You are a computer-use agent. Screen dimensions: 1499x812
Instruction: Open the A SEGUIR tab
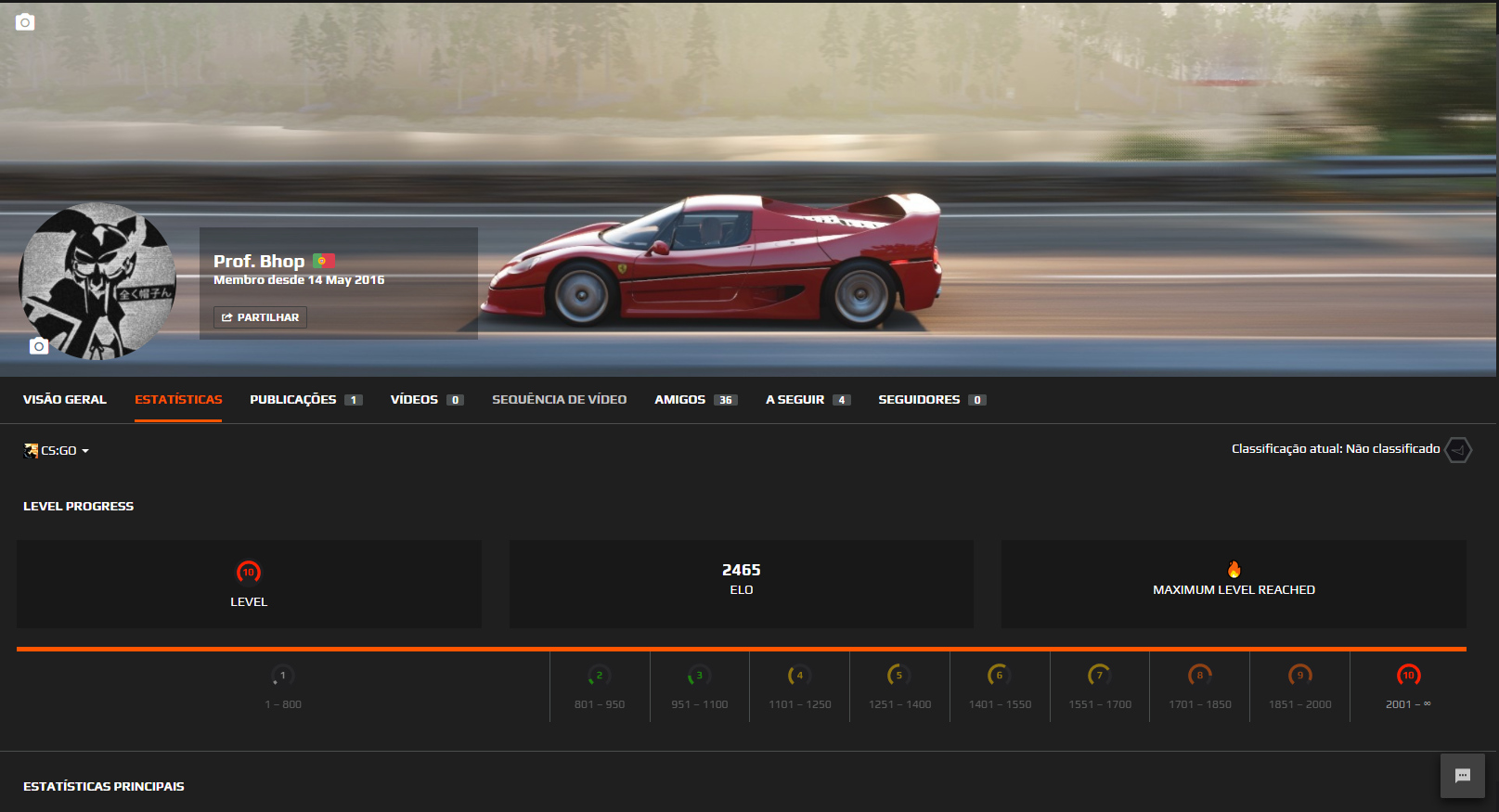pyautogui.click(x=808, y=400)
